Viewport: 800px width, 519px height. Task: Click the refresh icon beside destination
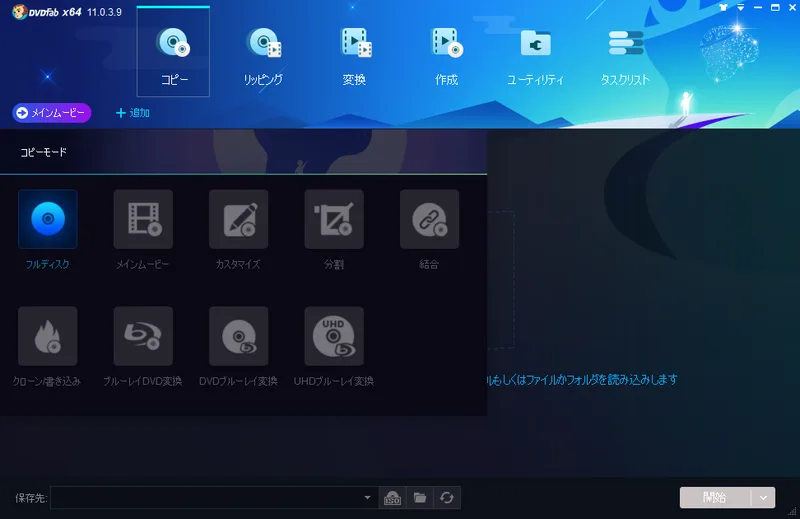(447, 498)
